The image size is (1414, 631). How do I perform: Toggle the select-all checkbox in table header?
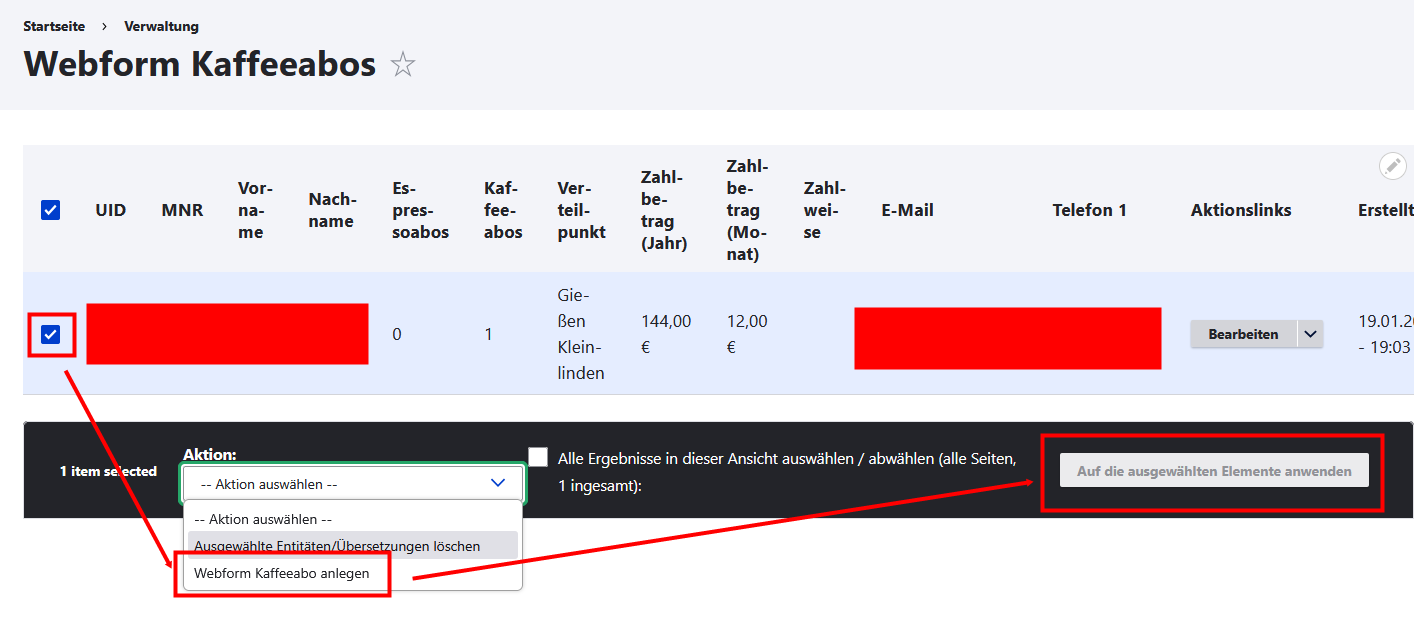[50, 210]
